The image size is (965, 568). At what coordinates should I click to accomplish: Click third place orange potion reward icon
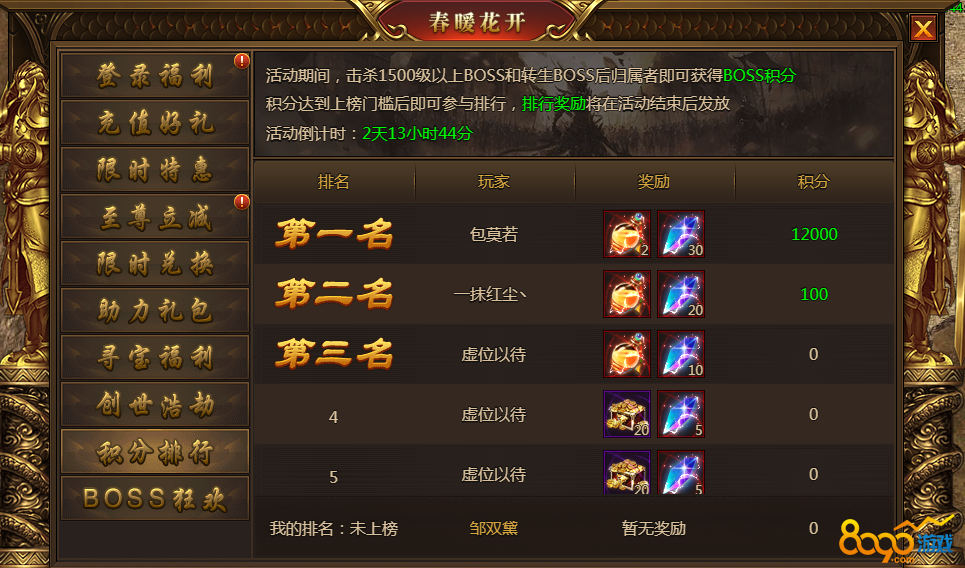point(627,354)
